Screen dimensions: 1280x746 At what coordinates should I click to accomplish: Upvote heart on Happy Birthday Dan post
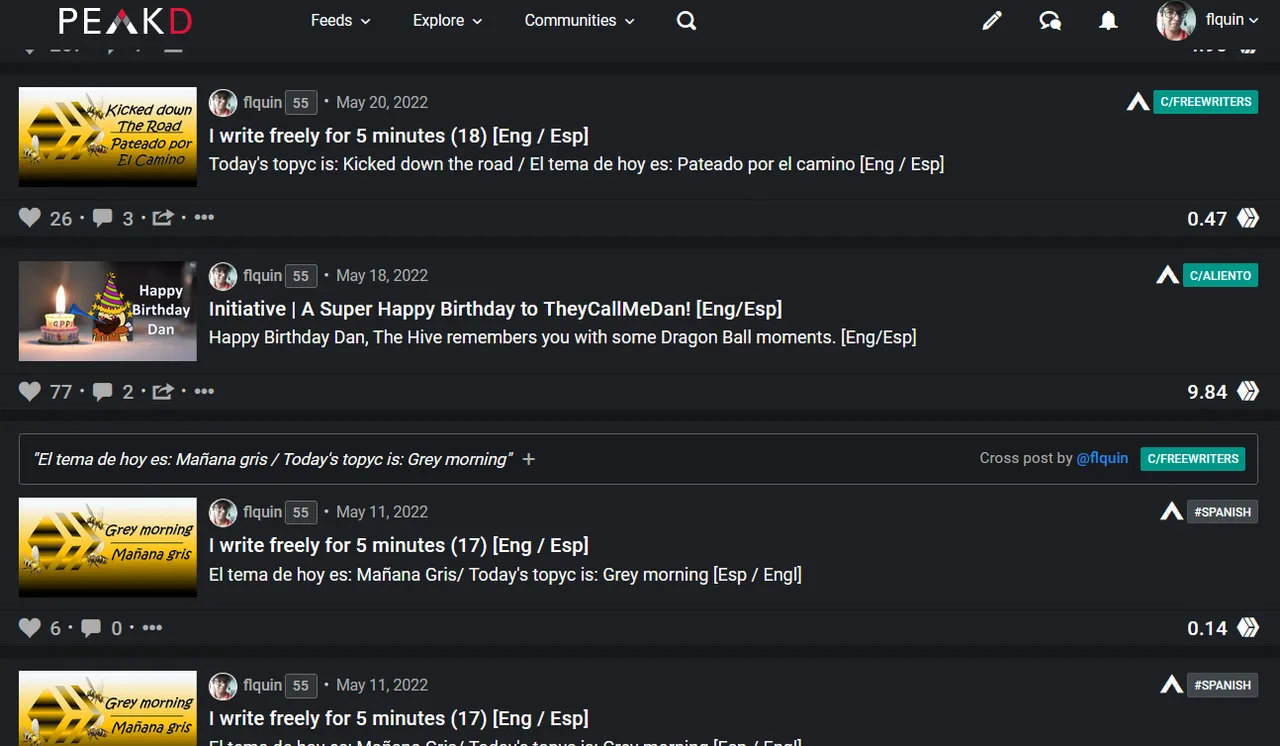pyautogui.click(x=30, y=391)
